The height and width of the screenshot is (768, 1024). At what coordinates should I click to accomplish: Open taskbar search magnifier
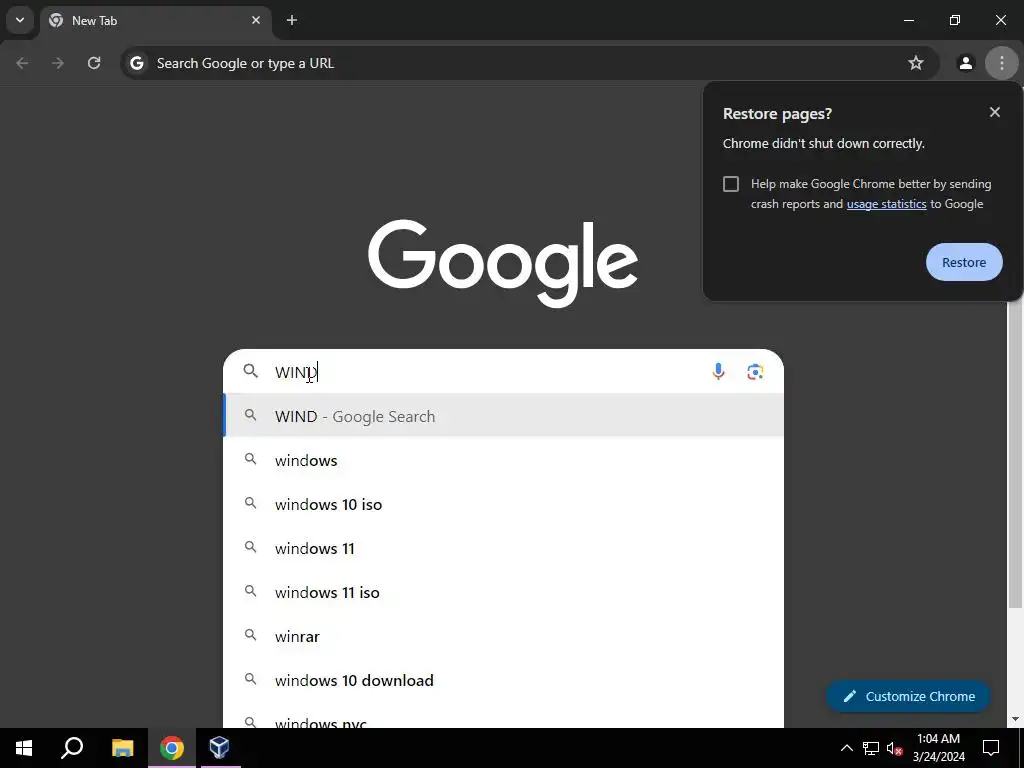click(72, 748)
